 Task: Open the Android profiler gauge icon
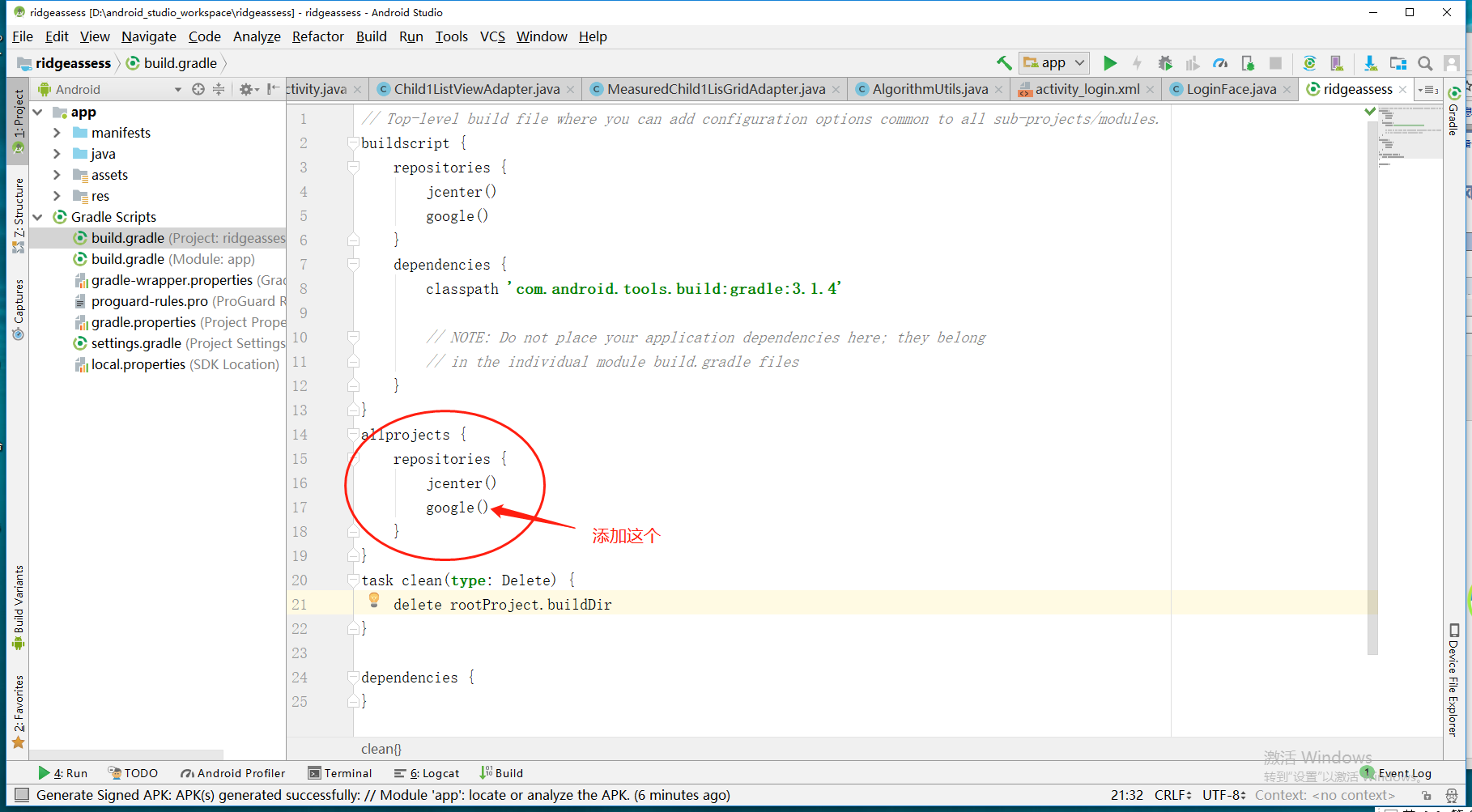pyautogui.click(x=1220, y=63)
